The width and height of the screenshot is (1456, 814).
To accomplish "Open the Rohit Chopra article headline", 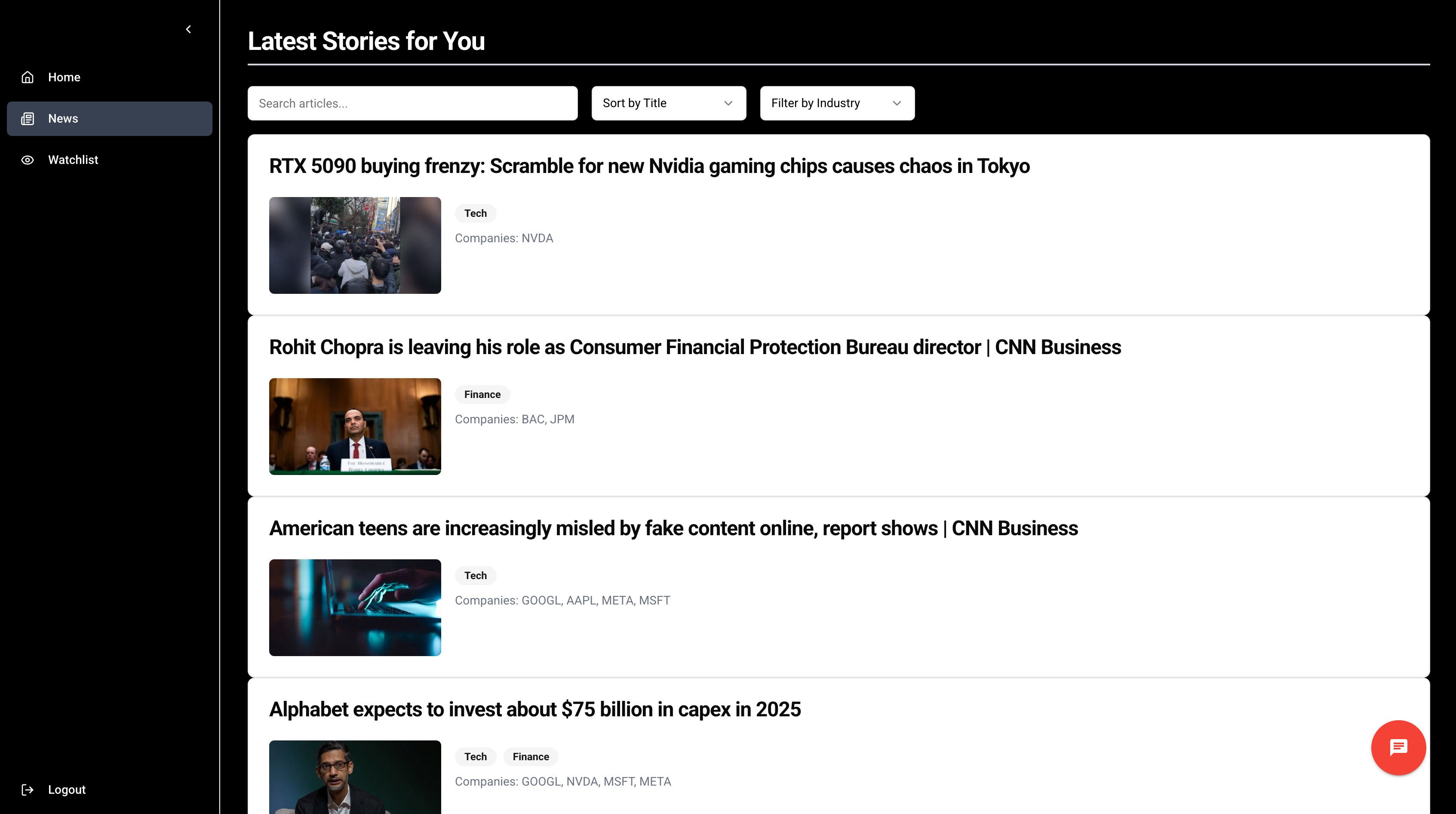I will point(694,347).
